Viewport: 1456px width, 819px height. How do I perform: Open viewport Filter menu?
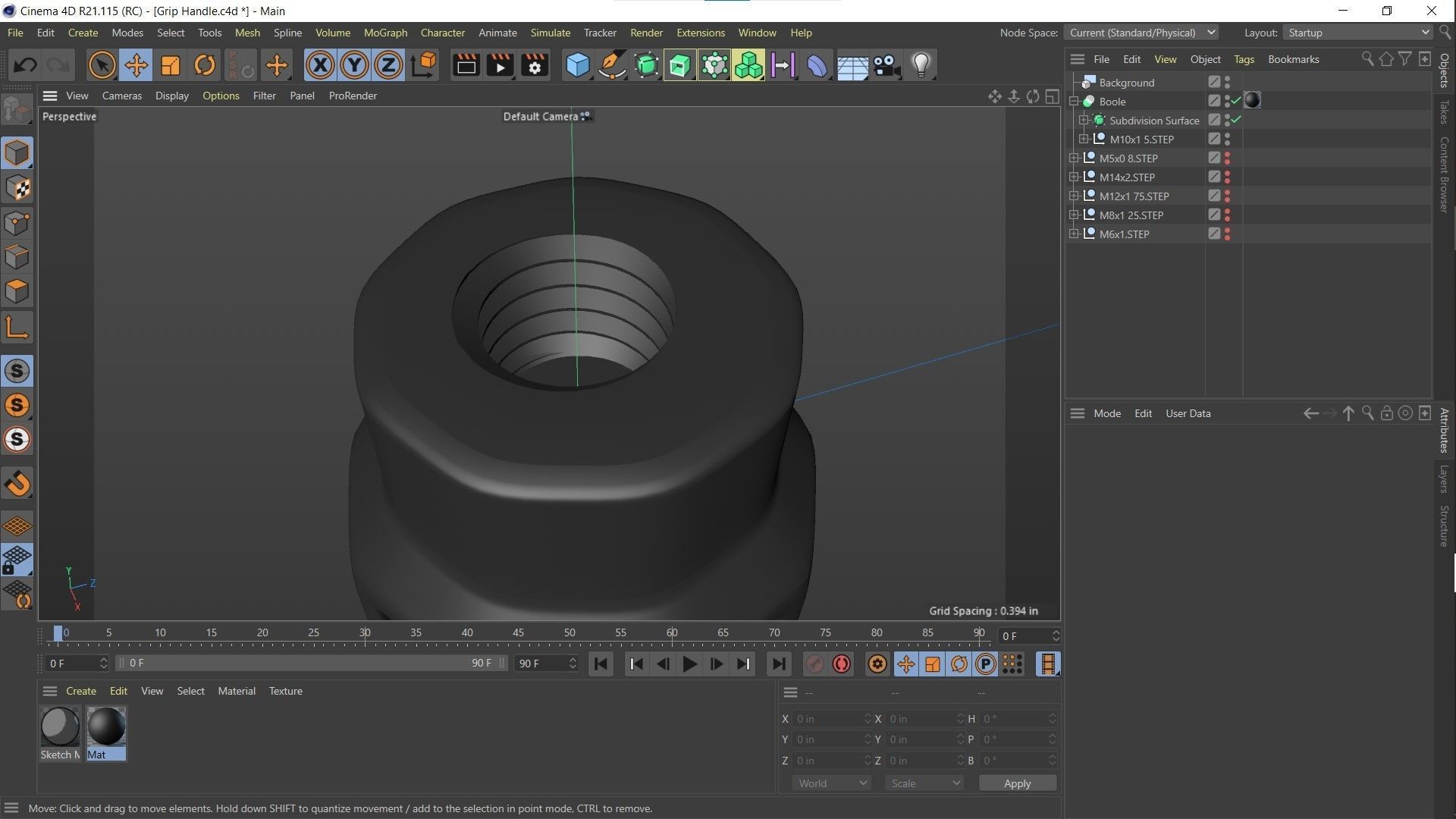(264, 96)
